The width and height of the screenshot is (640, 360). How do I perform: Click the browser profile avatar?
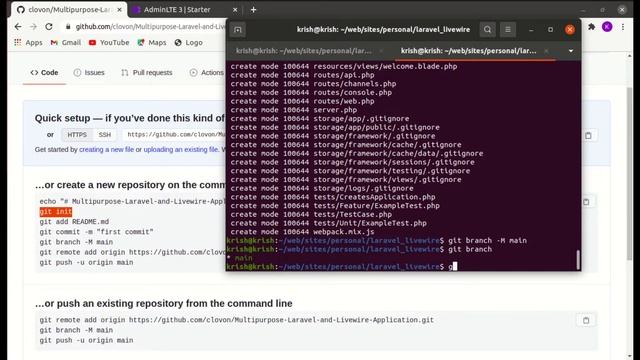pyautogui.click(x=607, y=27)
